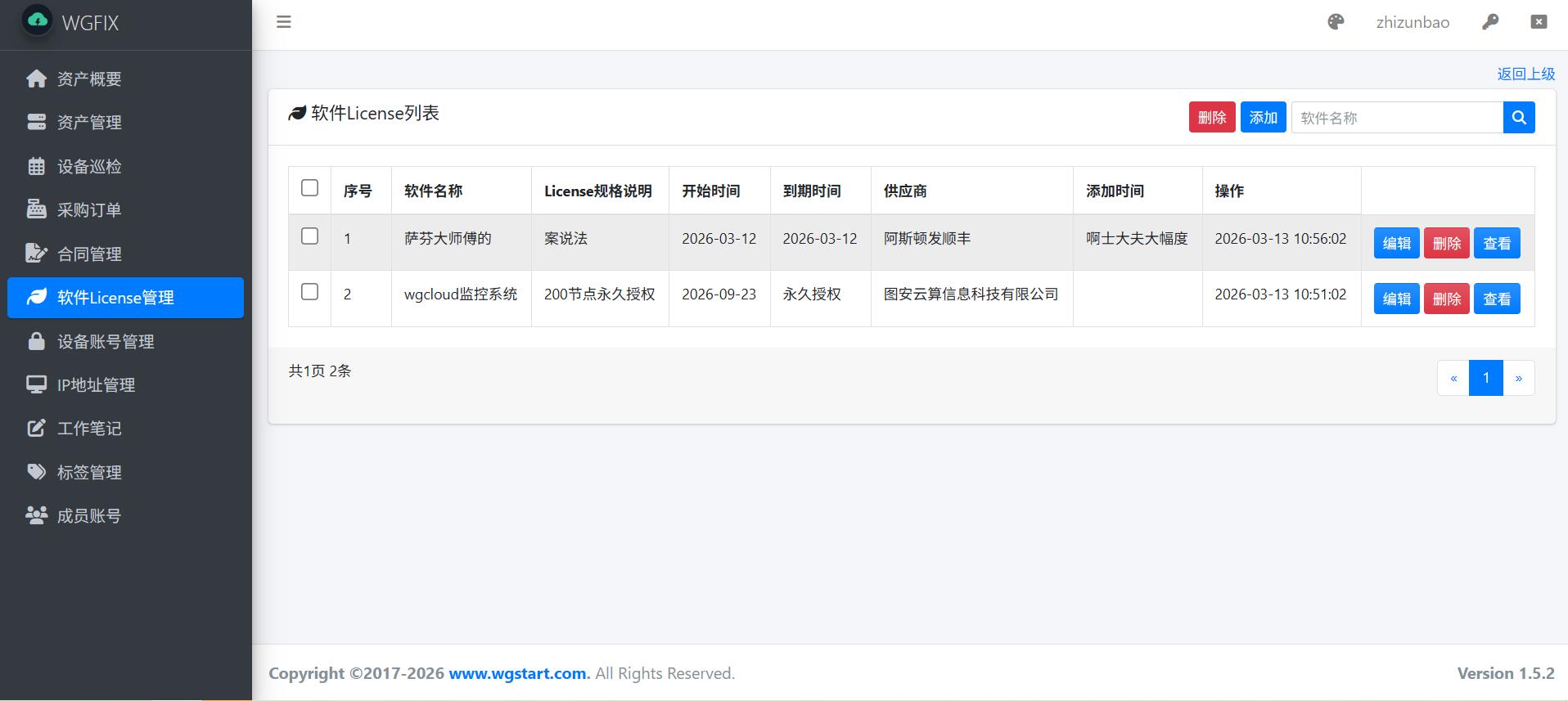The image size is (1568, 701).
Task: Open the theme palette icon
Action: click(x=1336, y=22)
